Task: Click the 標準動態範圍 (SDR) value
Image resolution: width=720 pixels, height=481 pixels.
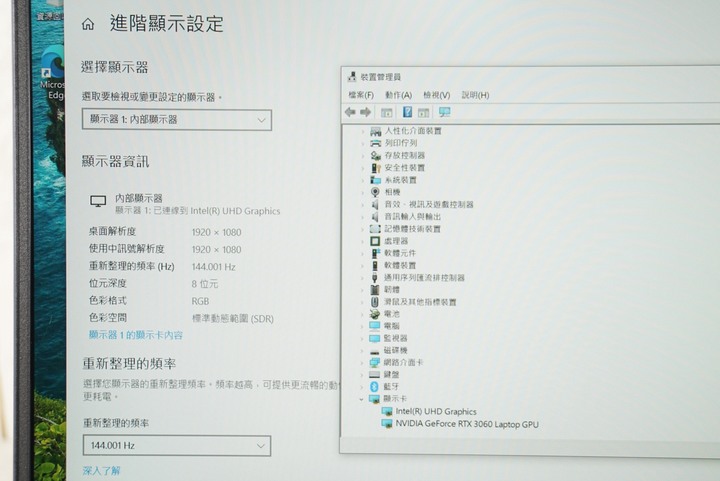Action: click(233, 319)
